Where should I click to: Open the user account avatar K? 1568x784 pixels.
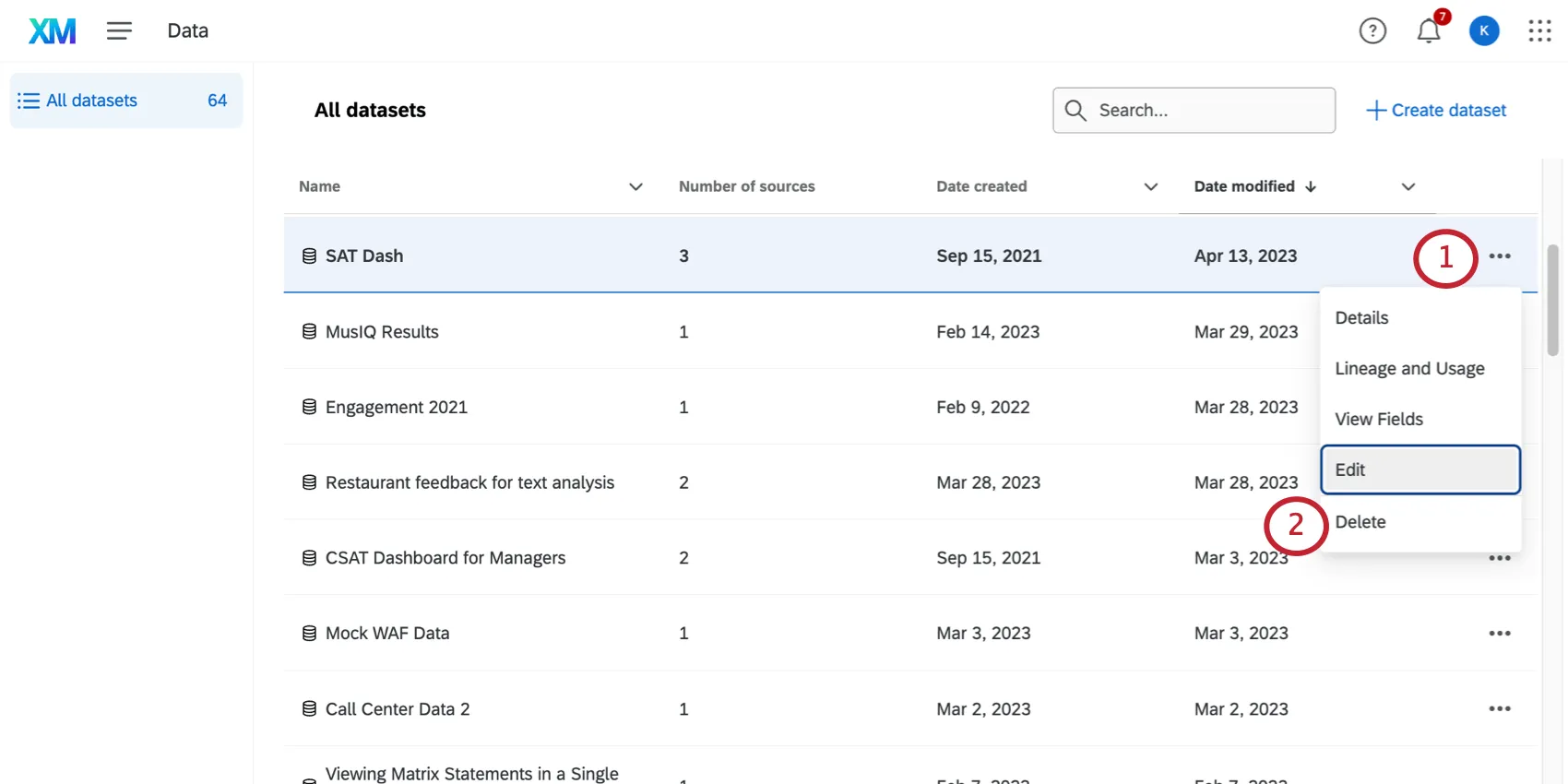1483,31
